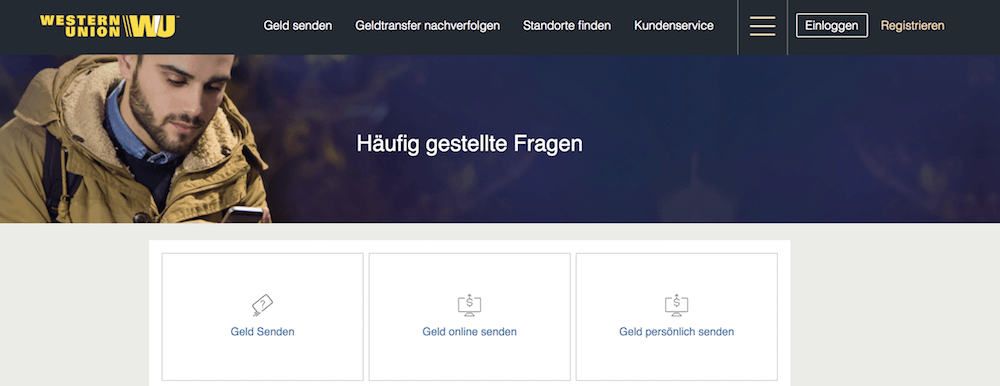Open the Geld Senden FAQ link

point(263,332)
